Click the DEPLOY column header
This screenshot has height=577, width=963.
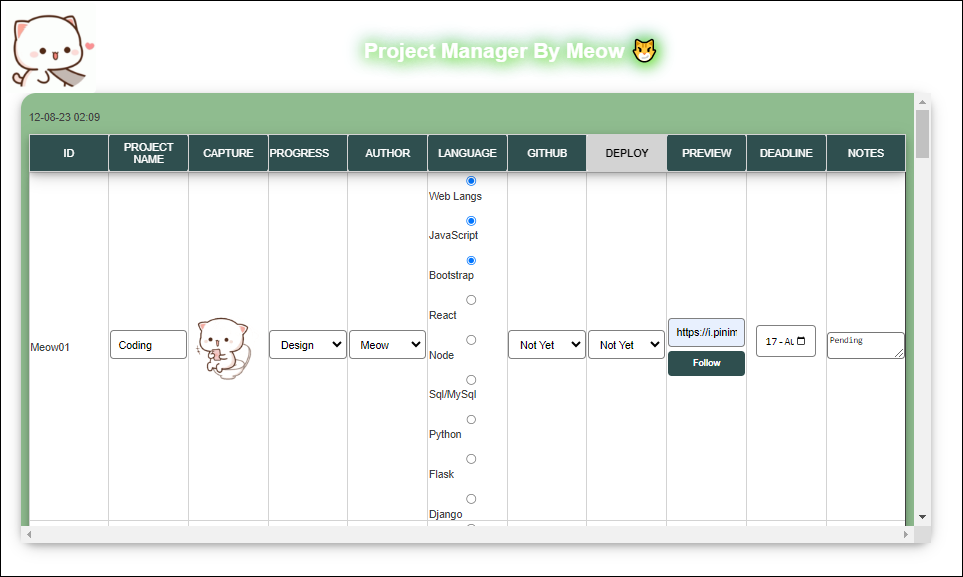tap(626, 152)
